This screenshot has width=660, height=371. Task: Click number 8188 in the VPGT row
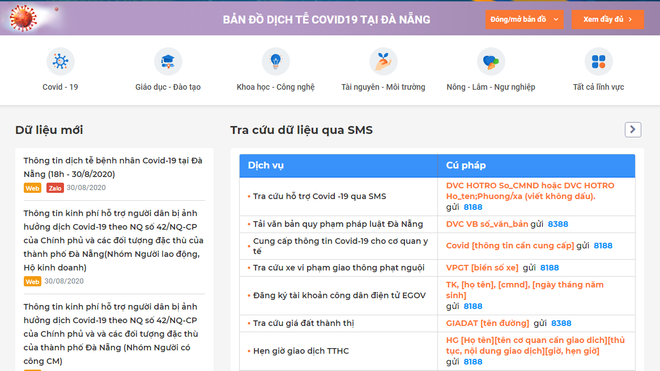[x=549, y=268]
